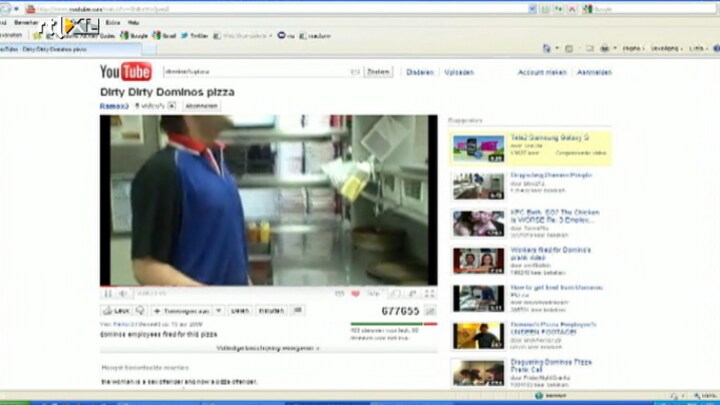Click the Insluiten embed button
720x405 pixels.
[x=271, y=311]
